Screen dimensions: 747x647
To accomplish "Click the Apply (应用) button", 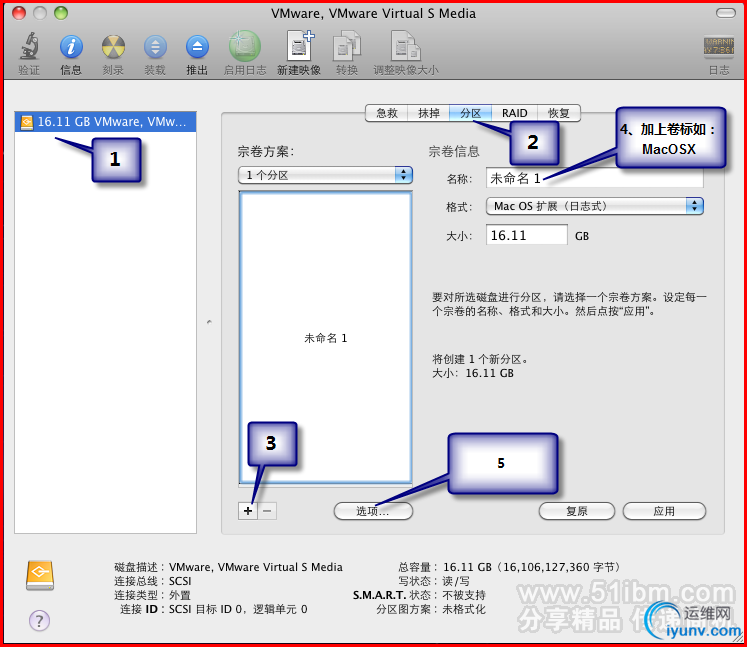I will (664, 511).
